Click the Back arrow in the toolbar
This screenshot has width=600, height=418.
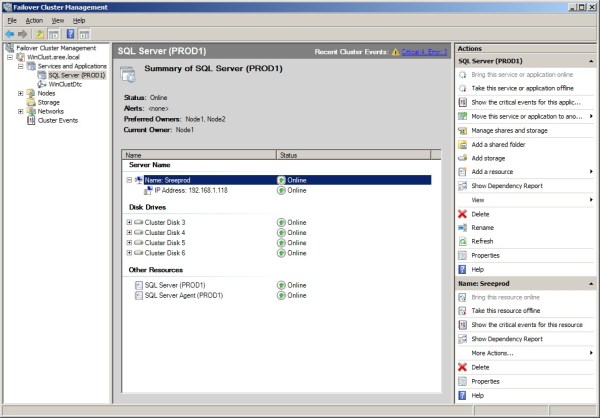pyautogui.click(x=10, y=33)
